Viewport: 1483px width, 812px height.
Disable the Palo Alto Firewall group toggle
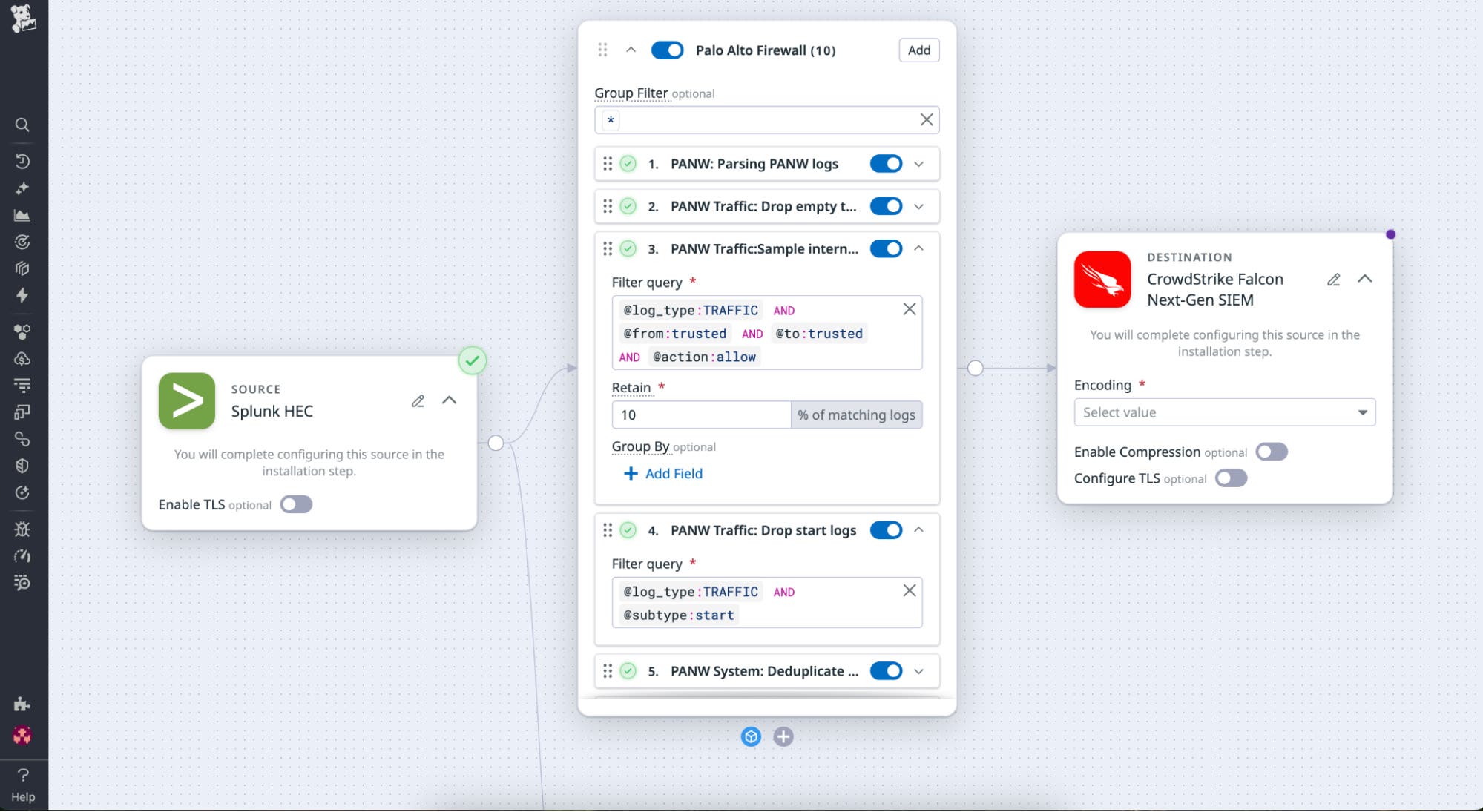tap(667, 50)
